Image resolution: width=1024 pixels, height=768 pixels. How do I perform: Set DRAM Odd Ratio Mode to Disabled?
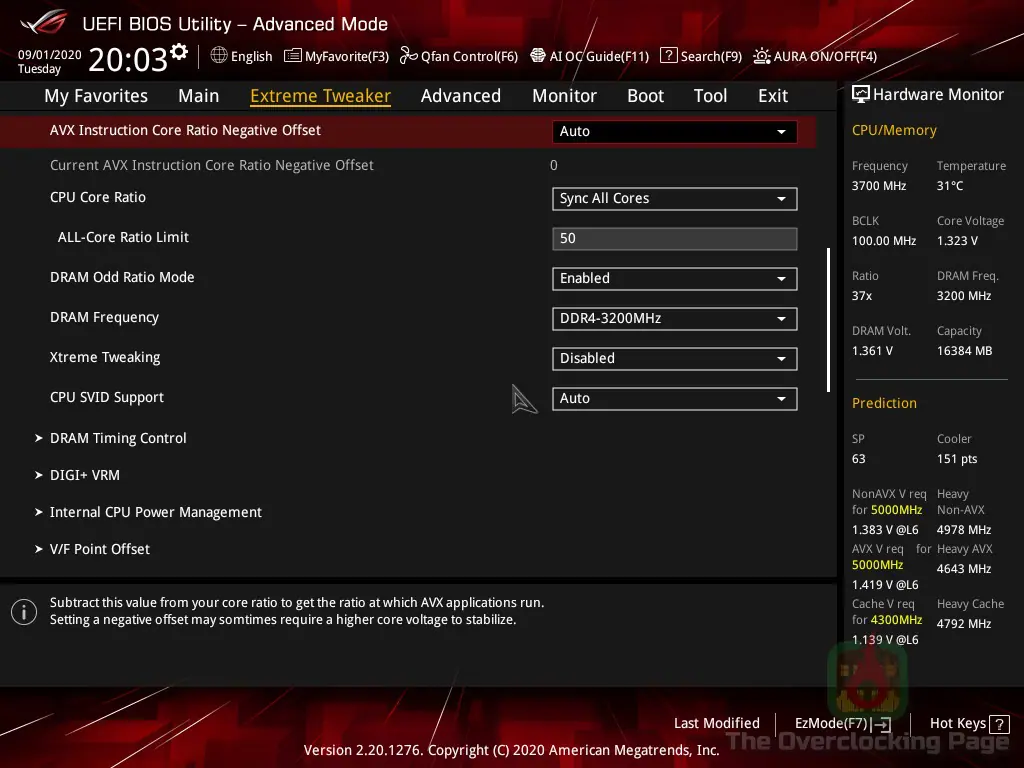click(x=673, y=278)
